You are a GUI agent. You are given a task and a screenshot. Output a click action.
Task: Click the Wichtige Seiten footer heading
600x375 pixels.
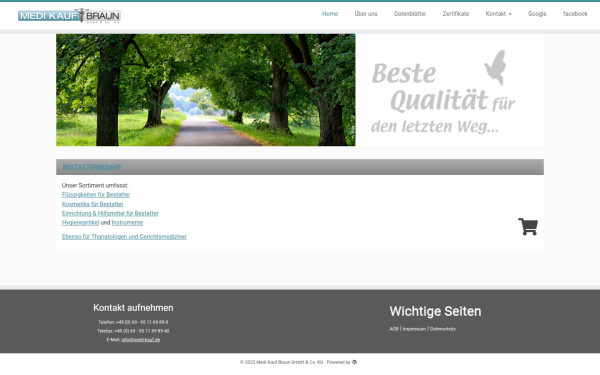435,311
